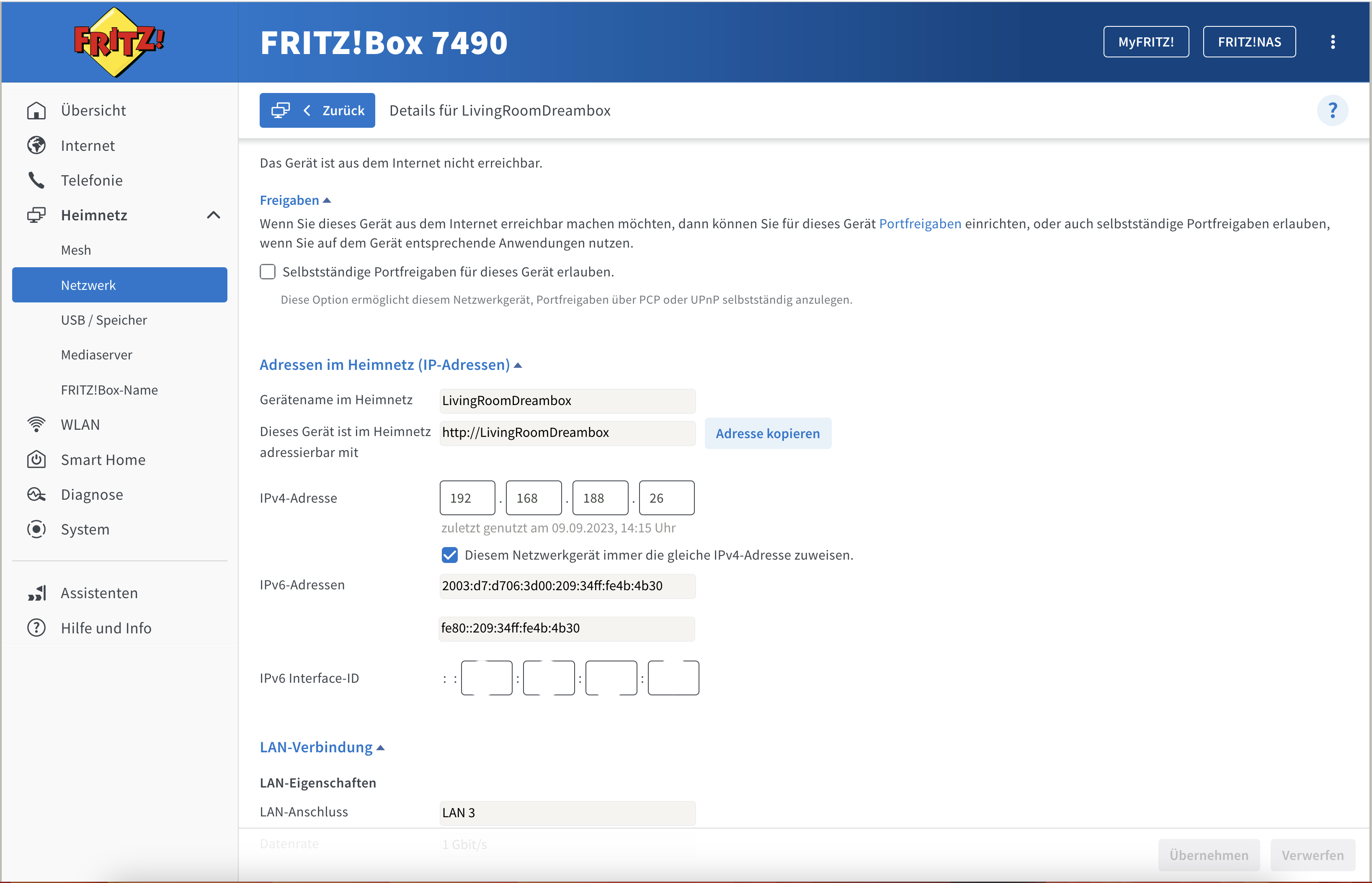Click the Diagnose icon
Image resolution: width=1372 pixels, height=883 pixels.
point(36,494)
